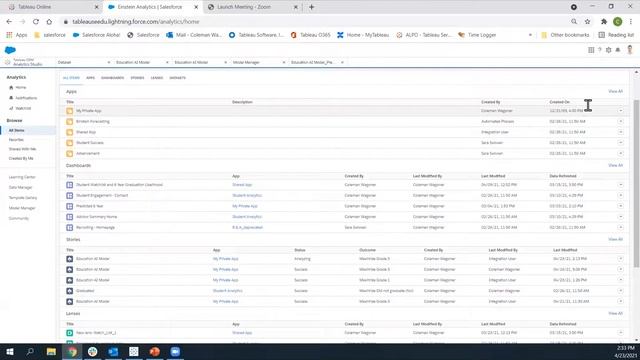Image resolution: width=640 pixels, height=360 pixels.
Task: Expand the bookmarks bar overflow chevron
Action: point(530,35)
